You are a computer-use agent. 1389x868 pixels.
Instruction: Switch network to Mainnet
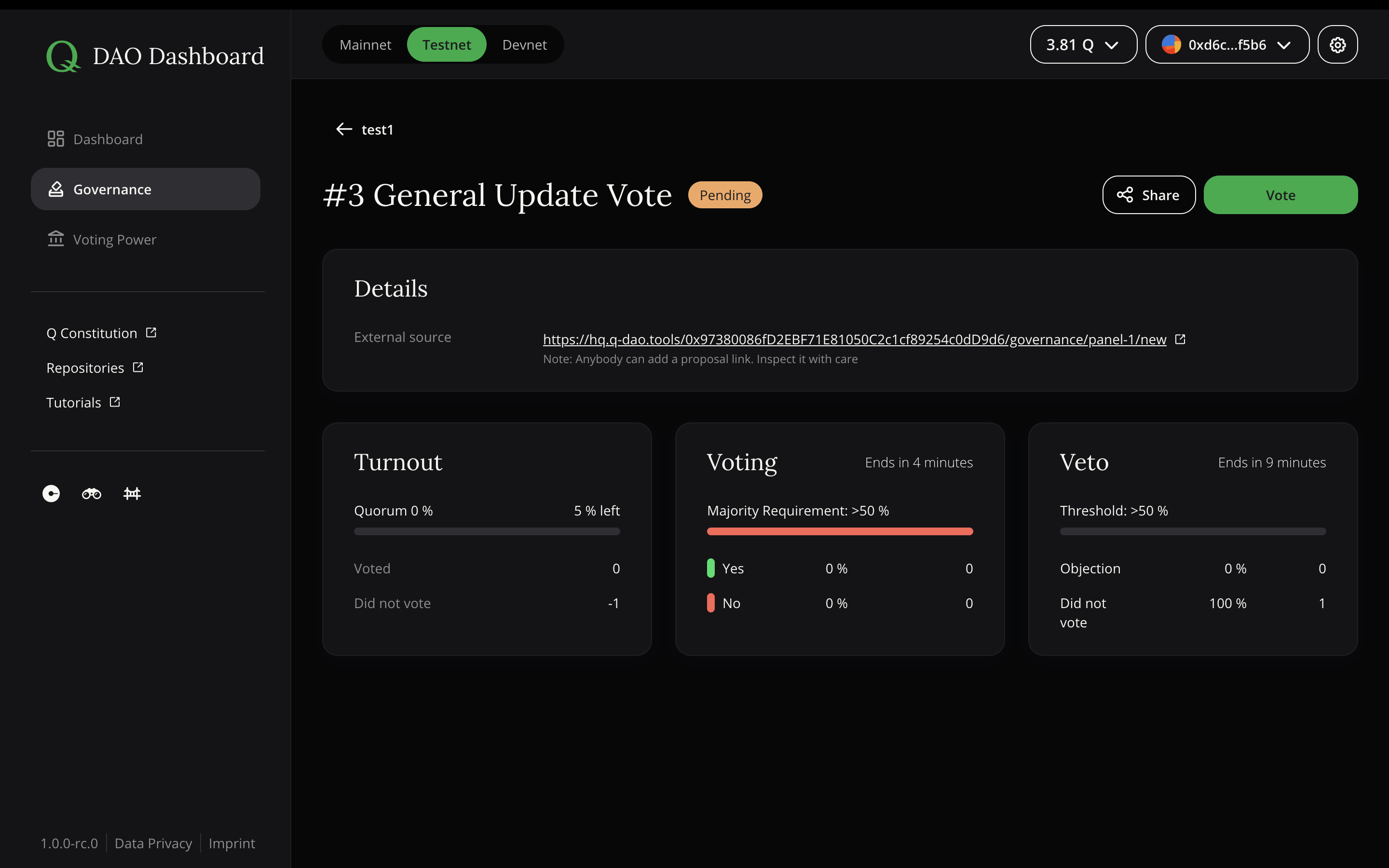click(365, 45)
